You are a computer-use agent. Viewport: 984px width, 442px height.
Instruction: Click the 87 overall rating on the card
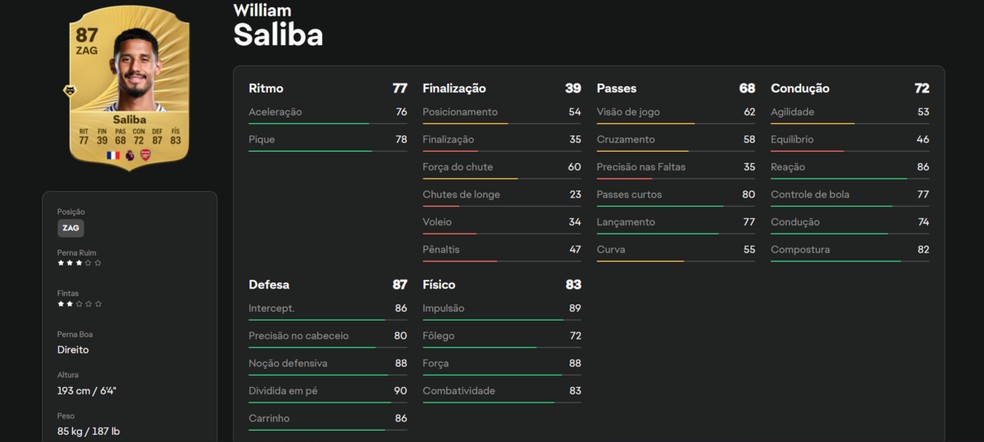tap(86, 35)
